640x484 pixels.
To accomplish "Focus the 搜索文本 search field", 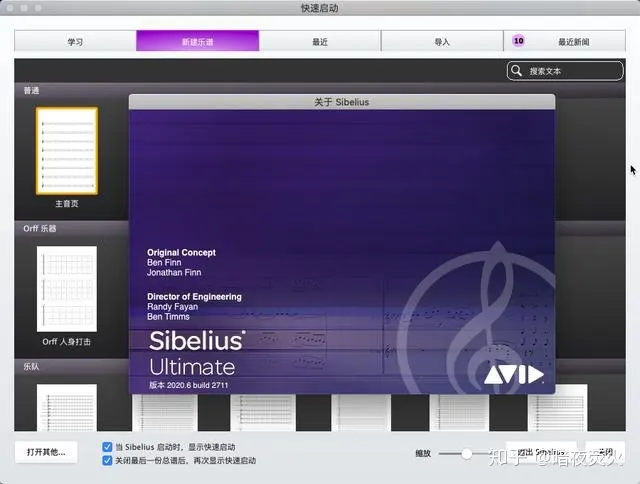I will pyautogui.click(x=565, y=71).
